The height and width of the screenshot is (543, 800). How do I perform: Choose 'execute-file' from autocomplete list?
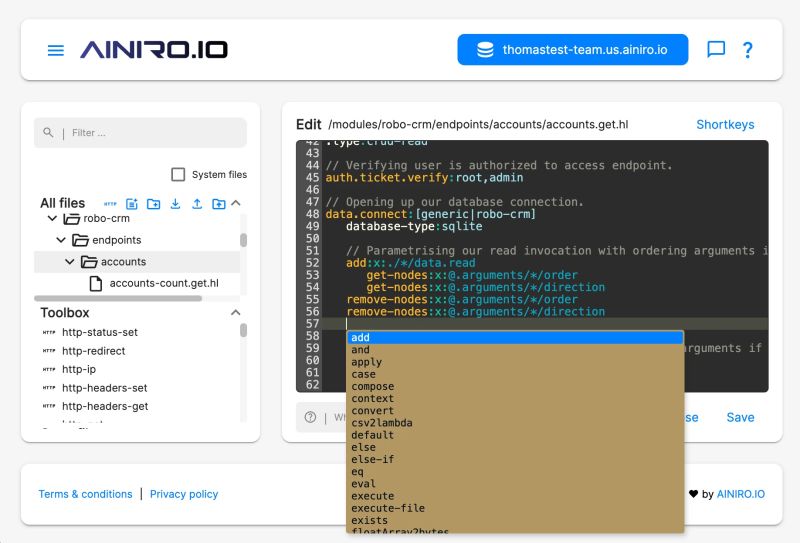pos(515,508)
